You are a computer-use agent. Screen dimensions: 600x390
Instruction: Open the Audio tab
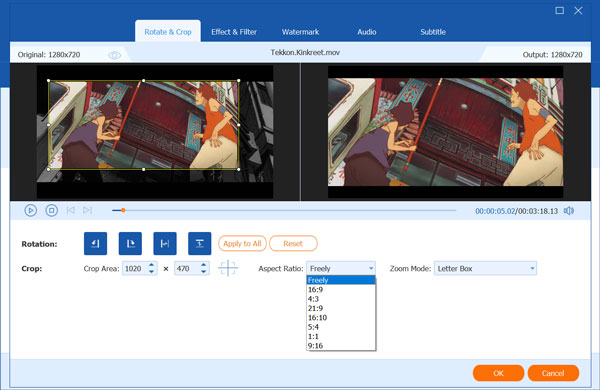coord(367,32)
